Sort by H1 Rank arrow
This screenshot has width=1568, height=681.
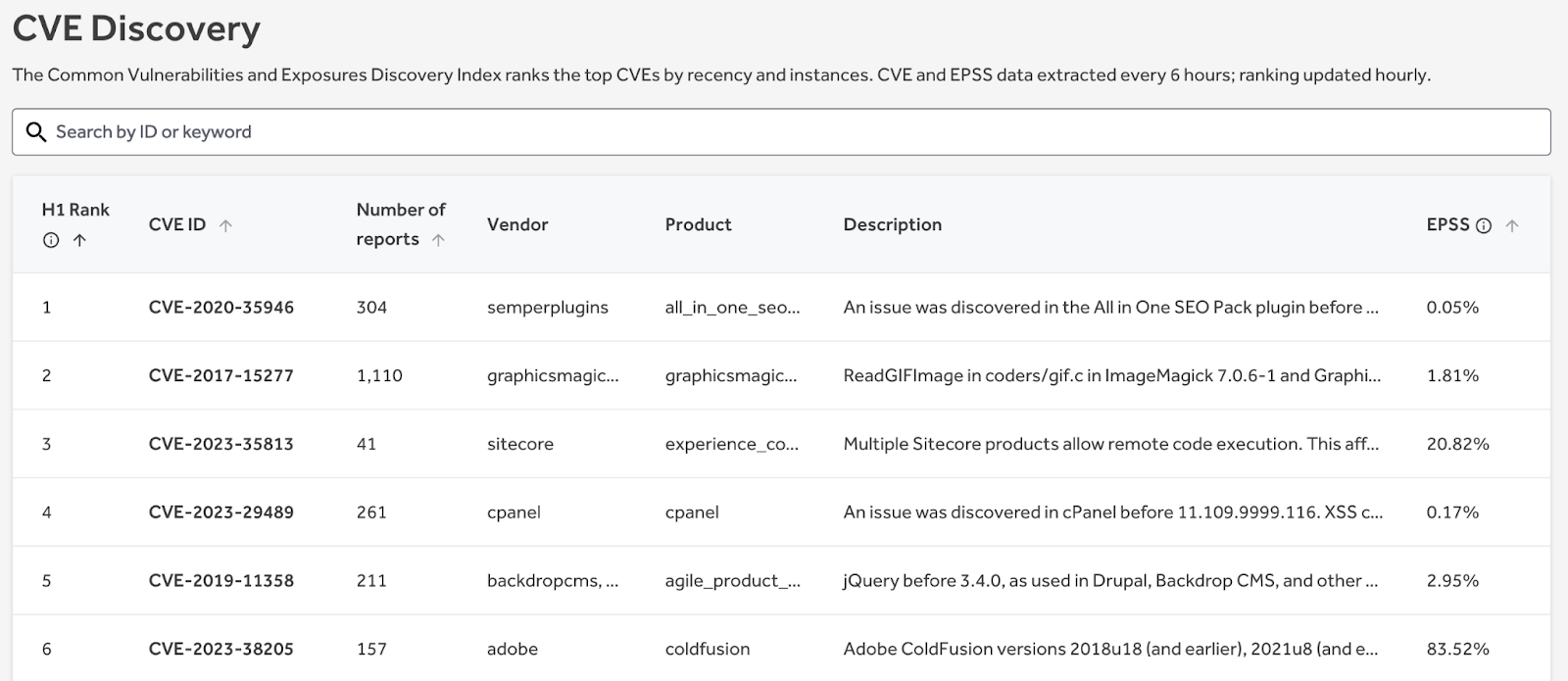click(x=79, y=240)
